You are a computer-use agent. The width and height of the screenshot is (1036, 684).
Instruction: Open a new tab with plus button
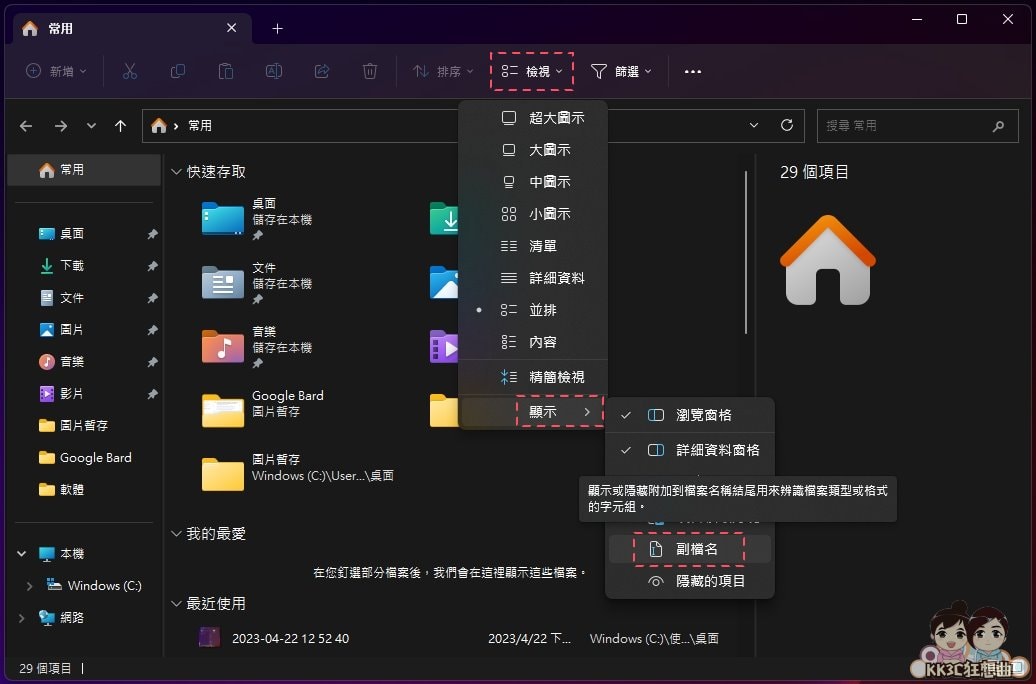278,28
